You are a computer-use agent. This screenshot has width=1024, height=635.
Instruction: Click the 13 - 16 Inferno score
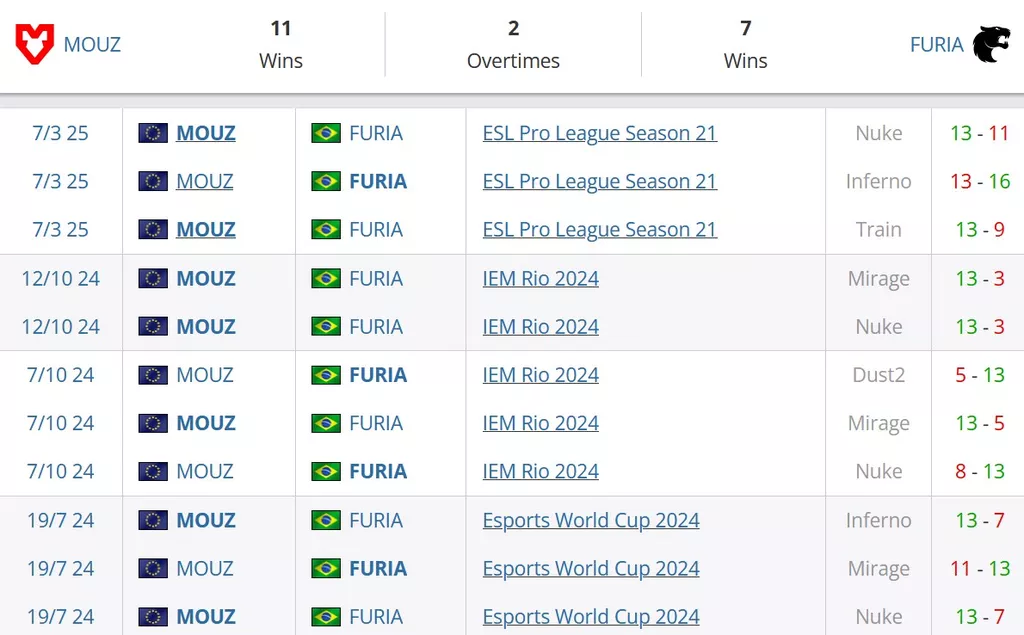tap(980, 182)
